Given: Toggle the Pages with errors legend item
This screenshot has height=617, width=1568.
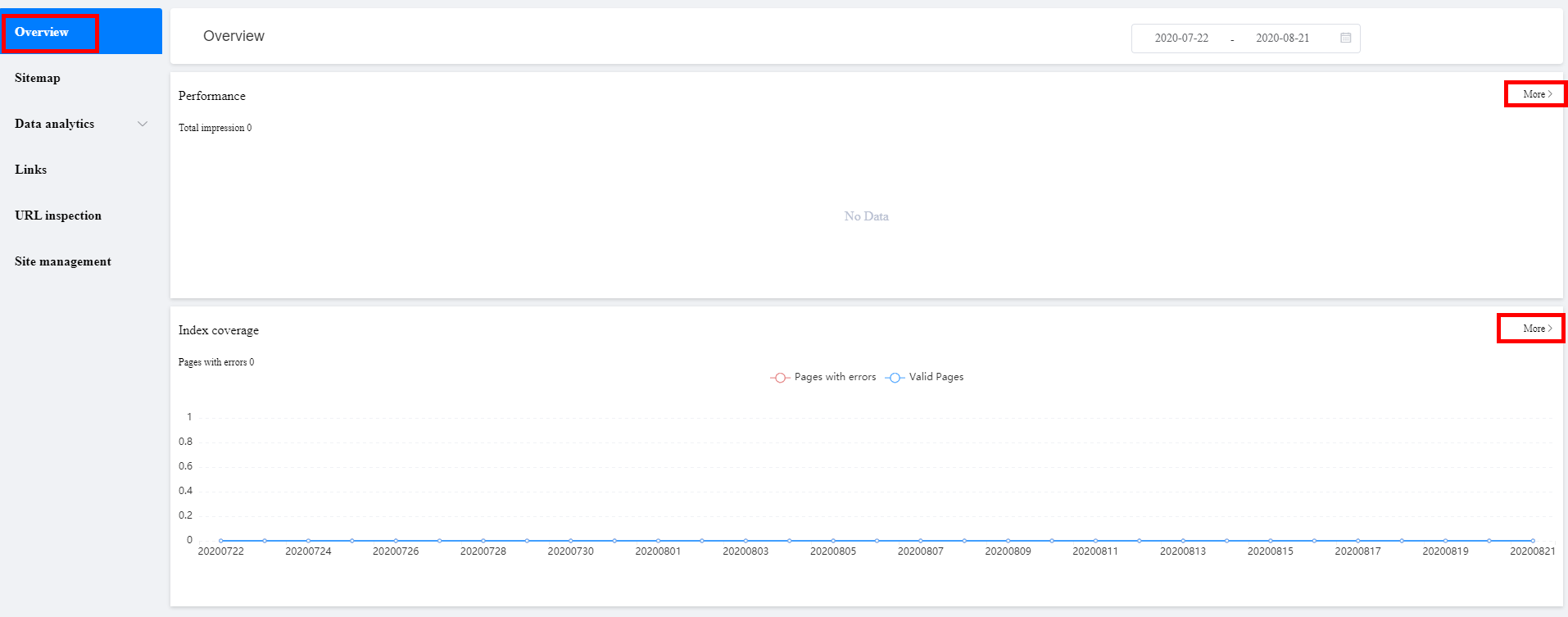Looking at the screenshot, I should [823, 377].
